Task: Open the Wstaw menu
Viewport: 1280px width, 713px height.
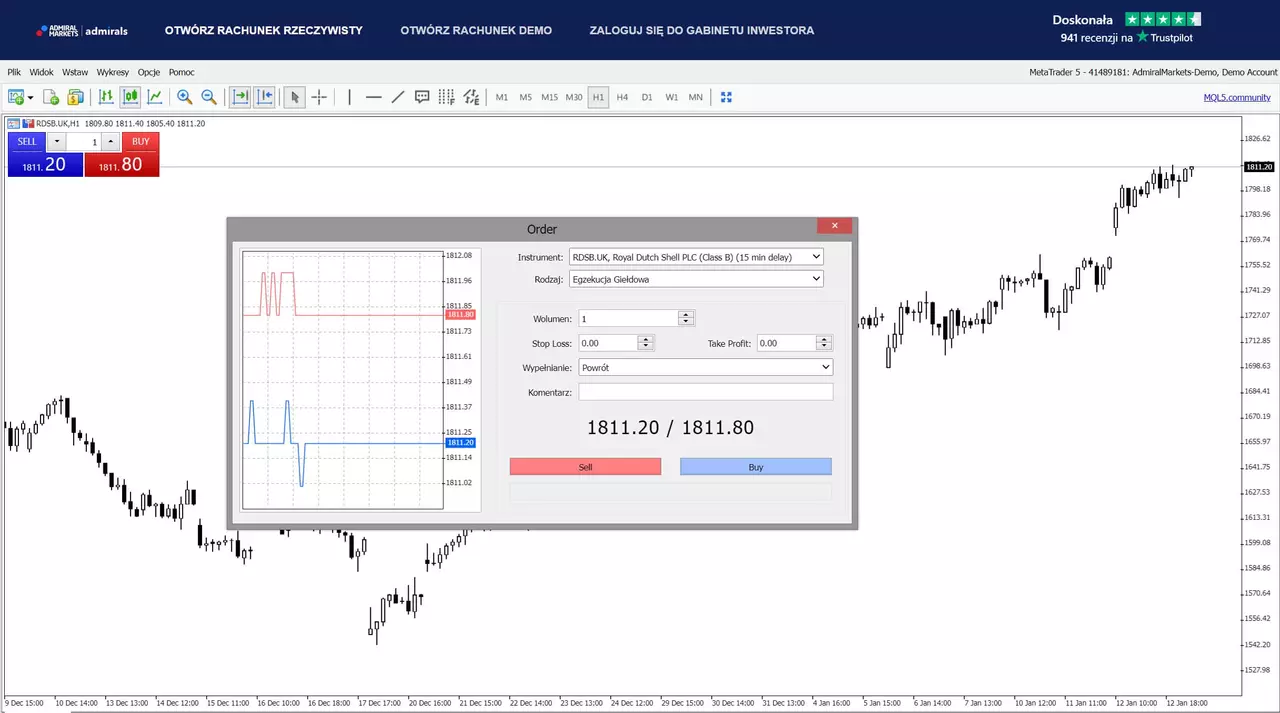Action: tap(75, 72)
